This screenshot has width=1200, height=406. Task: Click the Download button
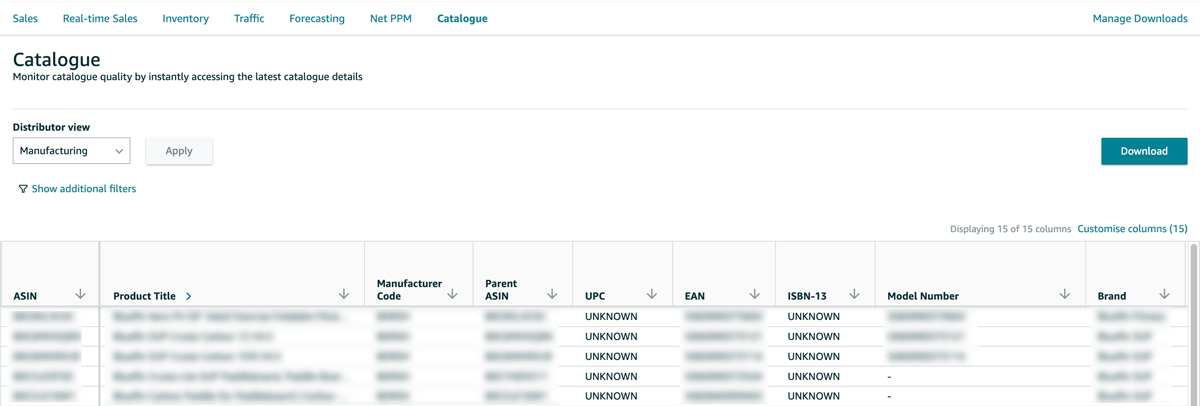[1144, 151]
